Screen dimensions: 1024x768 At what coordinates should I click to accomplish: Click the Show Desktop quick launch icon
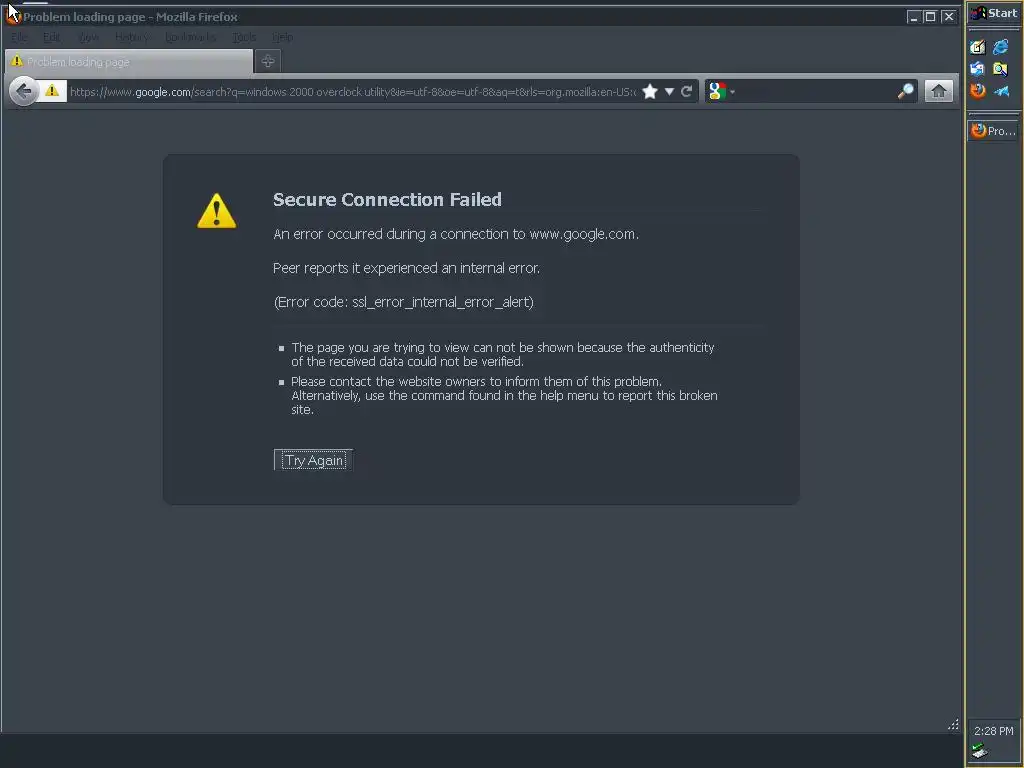click(x=978, y=47)
